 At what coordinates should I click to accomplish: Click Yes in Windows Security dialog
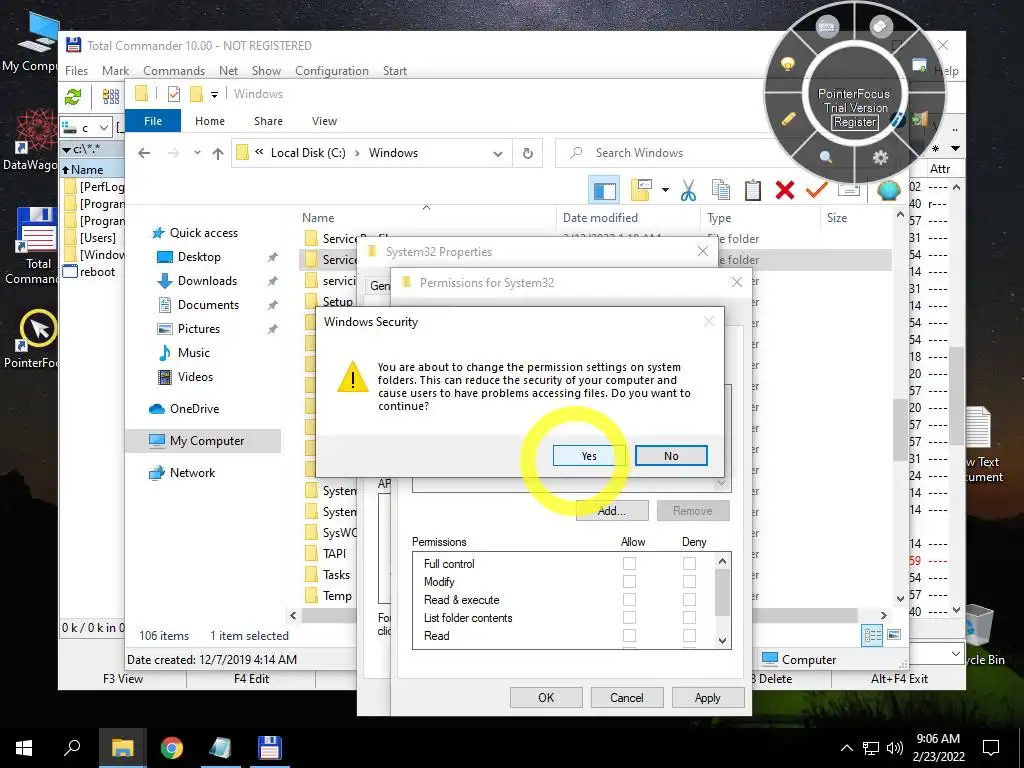(588, 456)
